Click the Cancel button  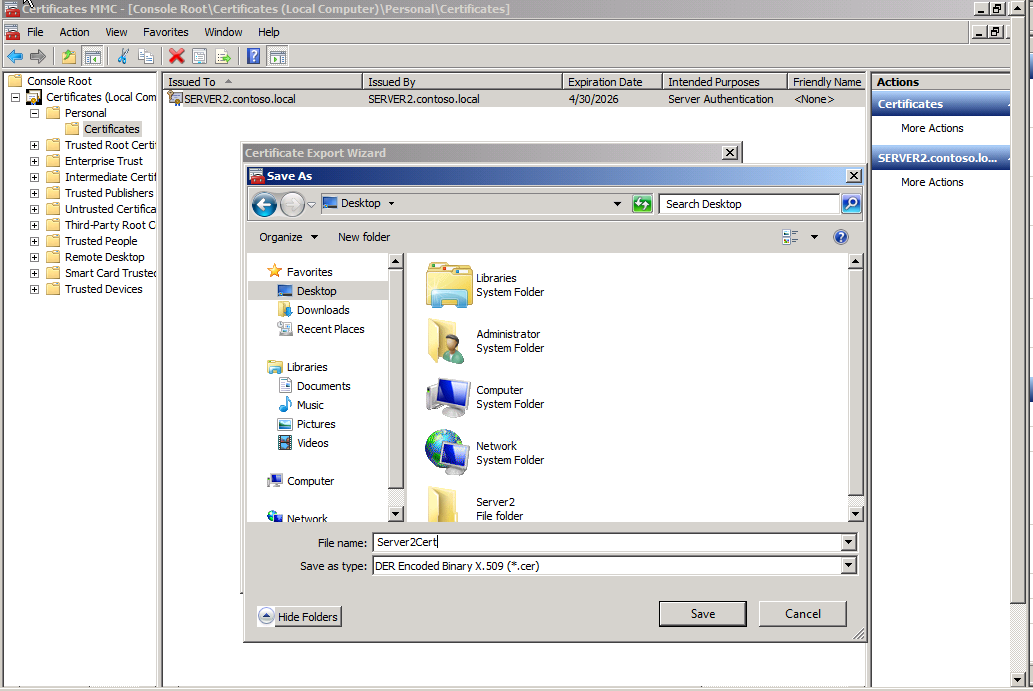802,613
